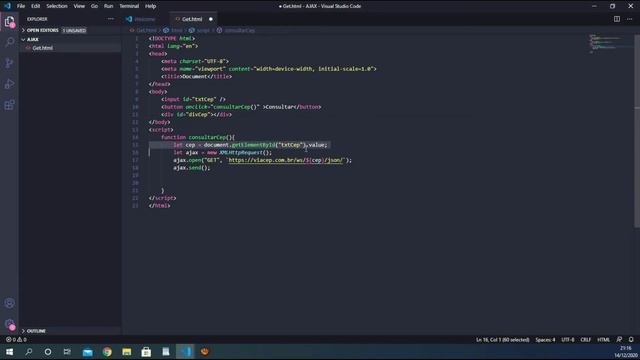640x360 pixels.
Task: Click the meta viewport line
Action: 269,69
